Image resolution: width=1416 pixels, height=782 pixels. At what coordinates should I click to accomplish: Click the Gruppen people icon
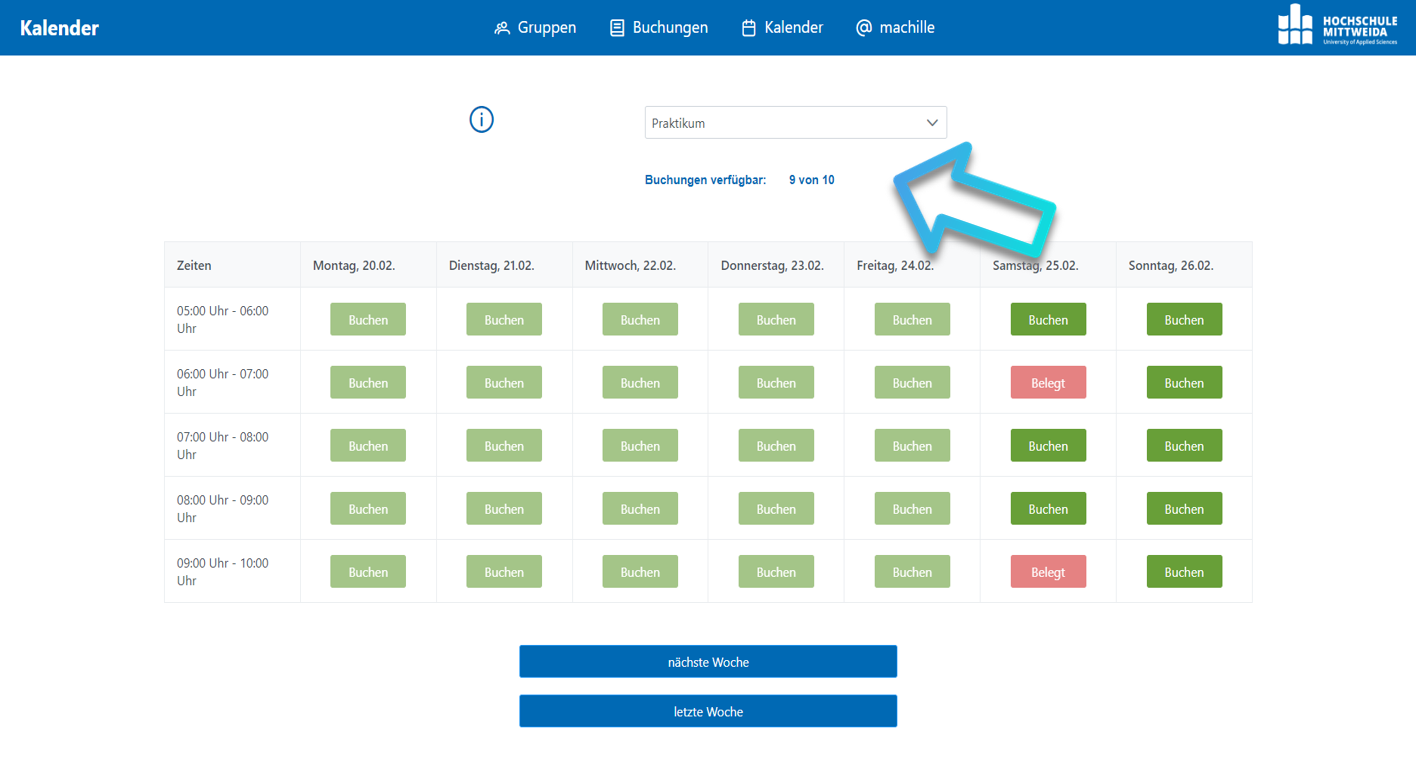[502, 28]
